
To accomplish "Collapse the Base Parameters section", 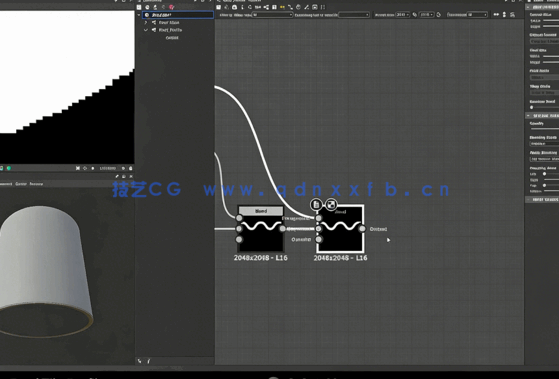I will pyautogui.click(x=528, y=7).
